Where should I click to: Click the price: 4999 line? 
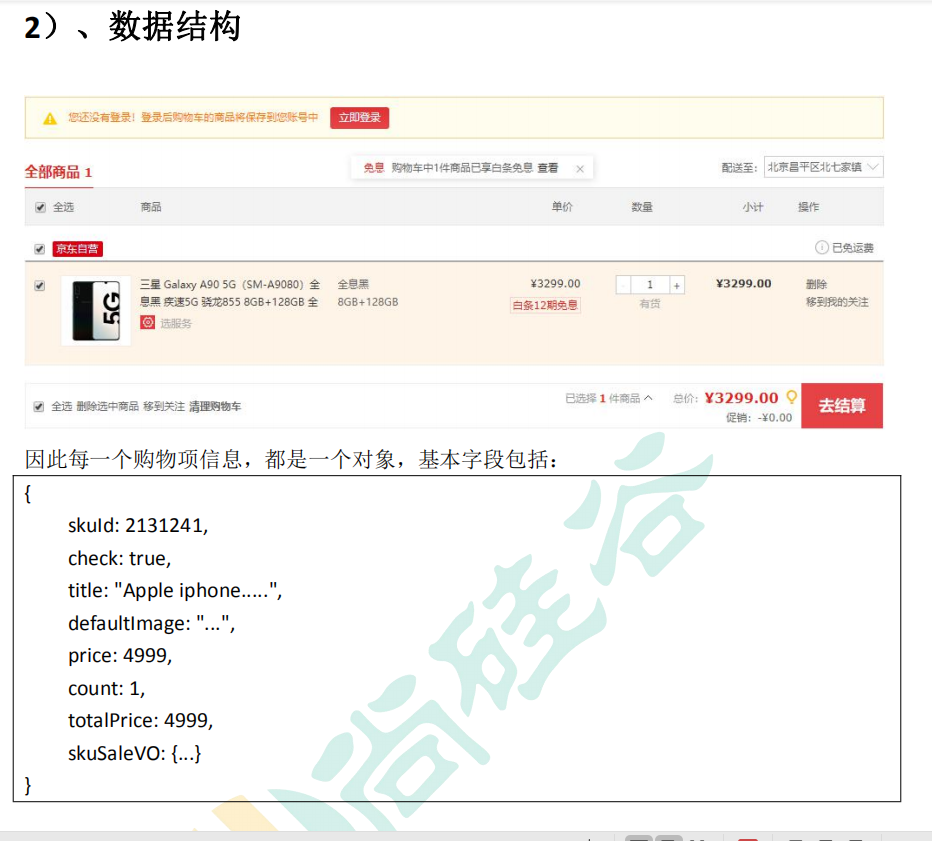click(120, 656)
